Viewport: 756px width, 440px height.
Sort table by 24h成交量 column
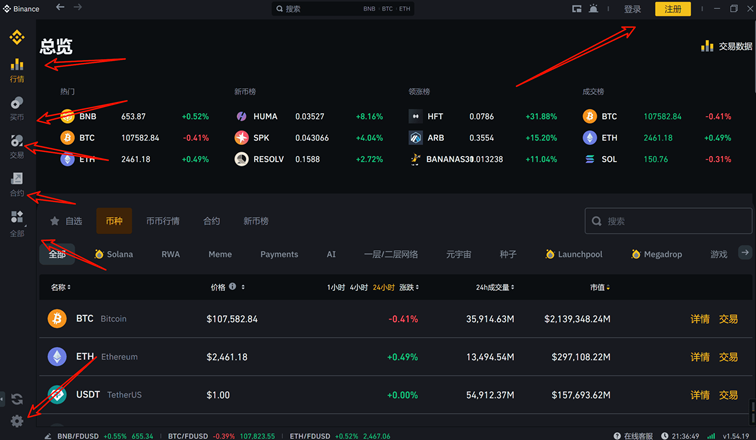(495, 287)
